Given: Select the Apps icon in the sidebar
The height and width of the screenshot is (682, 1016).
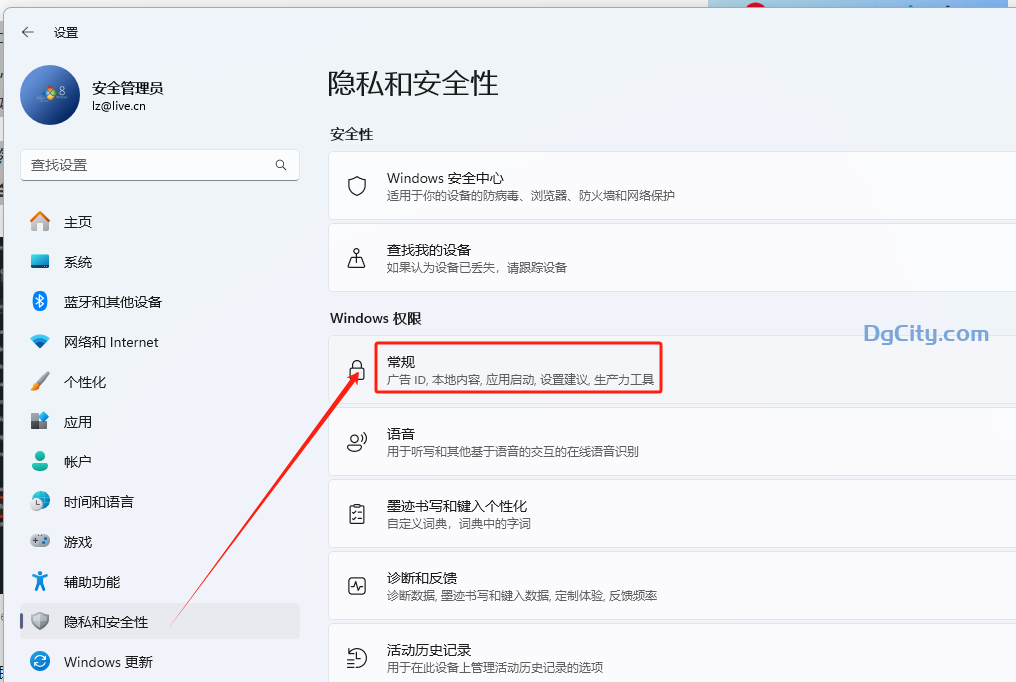Looking at the screenshot, I should (40, 421).
